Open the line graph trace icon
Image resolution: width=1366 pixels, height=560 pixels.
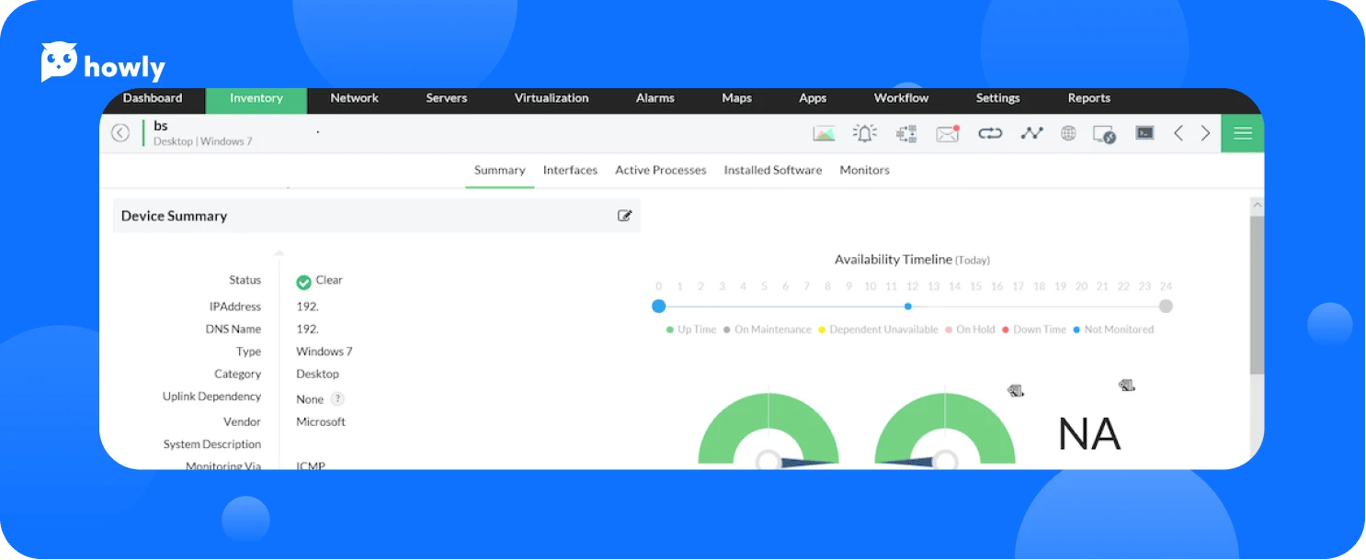pos(1031,133)
